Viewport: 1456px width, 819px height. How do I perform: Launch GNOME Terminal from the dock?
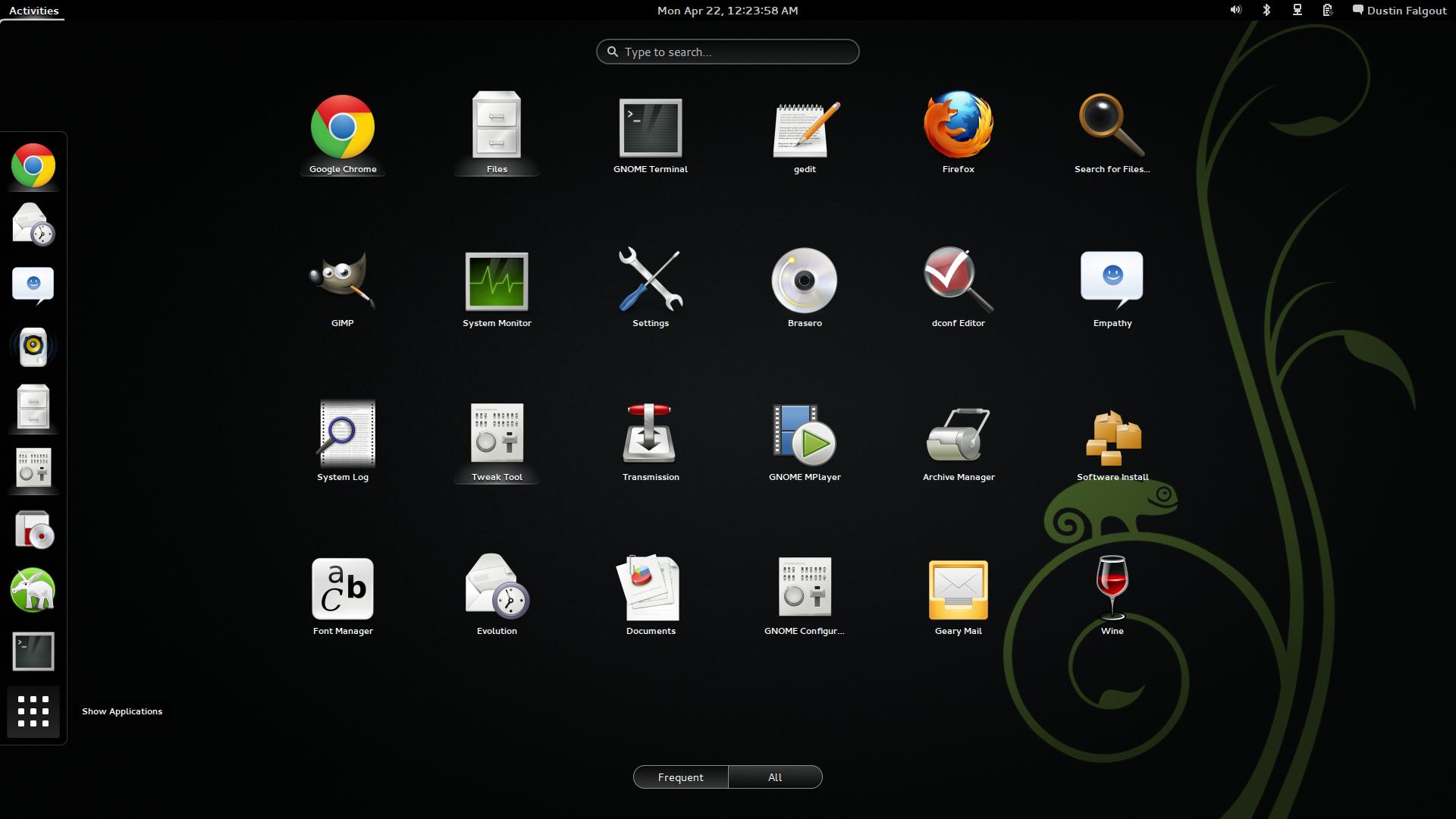point(33,651)
